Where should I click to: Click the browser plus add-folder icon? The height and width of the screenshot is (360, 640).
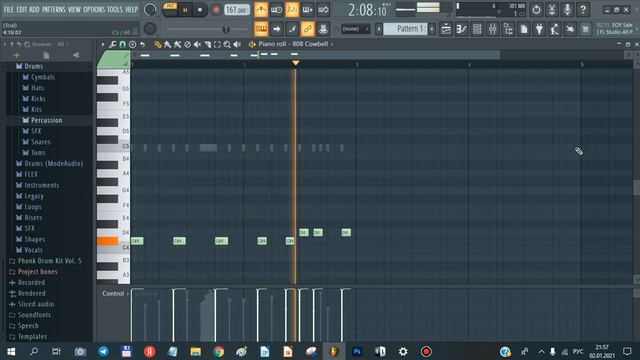click(x=17, y=55)
